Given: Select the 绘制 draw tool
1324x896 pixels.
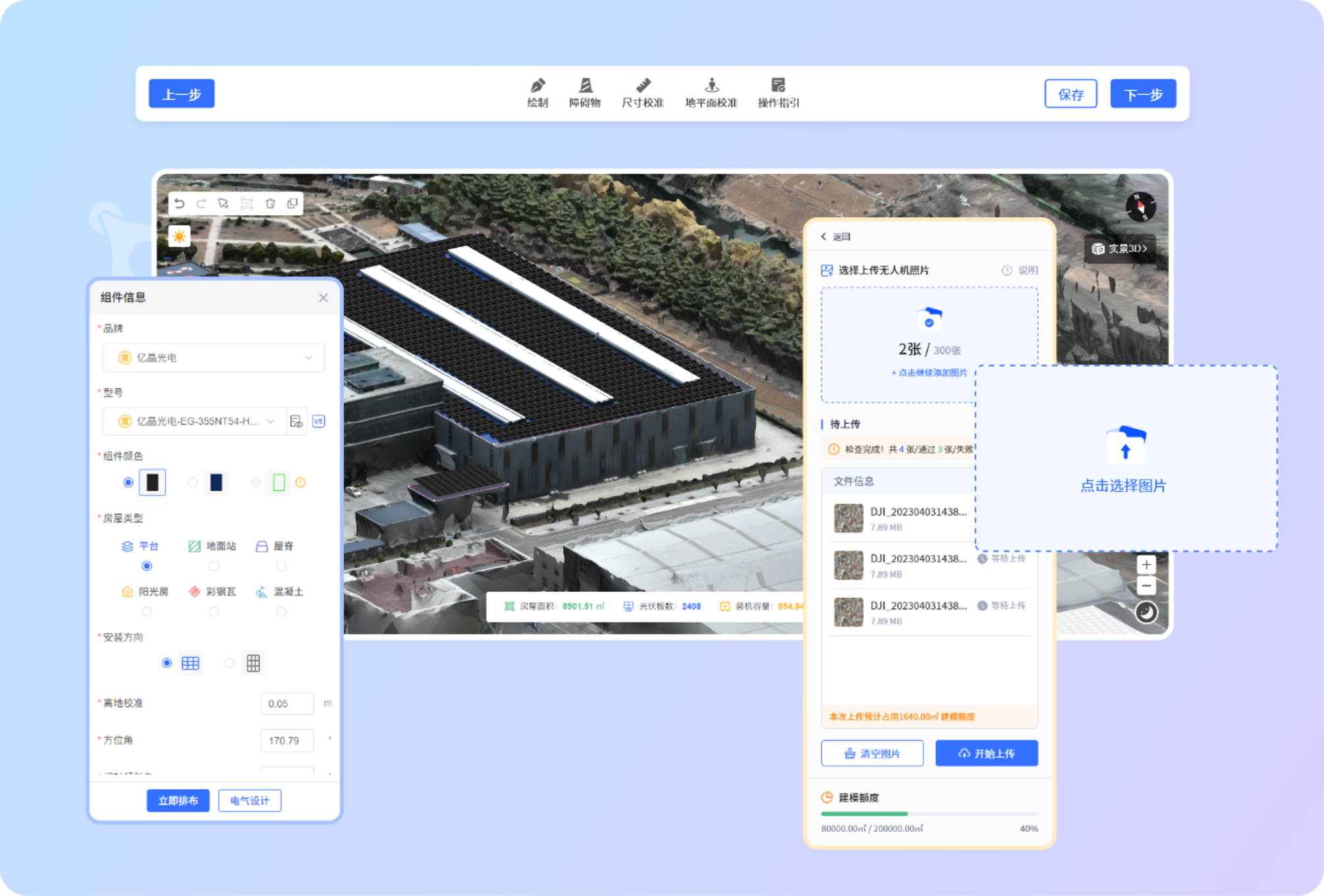Looking at the screenshot, I should tap(538, 93).
